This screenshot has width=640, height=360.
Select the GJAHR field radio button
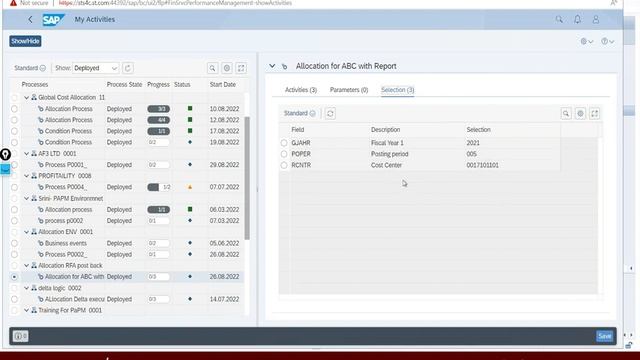[284, 143]
